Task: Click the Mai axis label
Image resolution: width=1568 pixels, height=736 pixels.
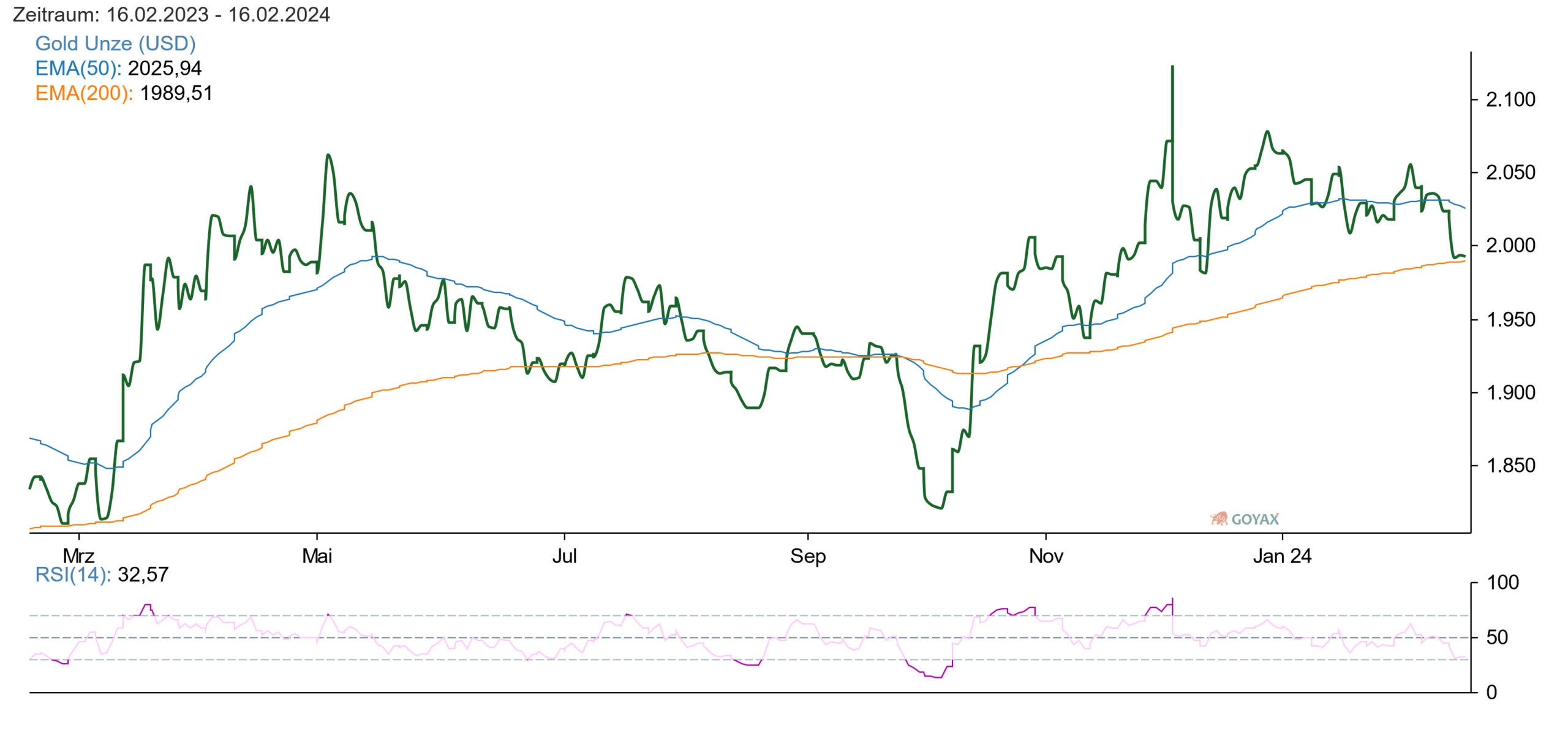Action: [317, 556]
